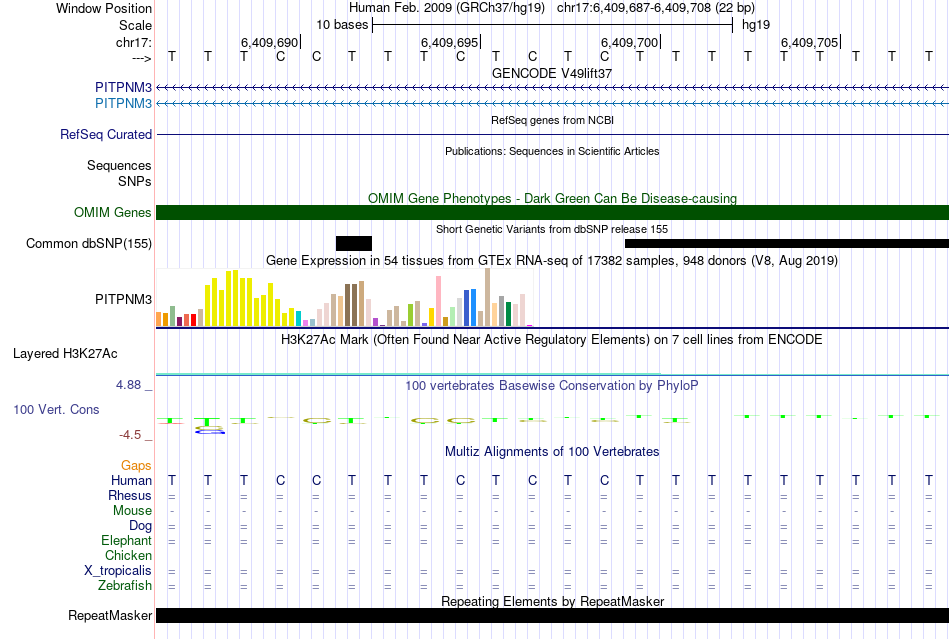Click the 6,409,700 ruler position

(x=629, y=42)
